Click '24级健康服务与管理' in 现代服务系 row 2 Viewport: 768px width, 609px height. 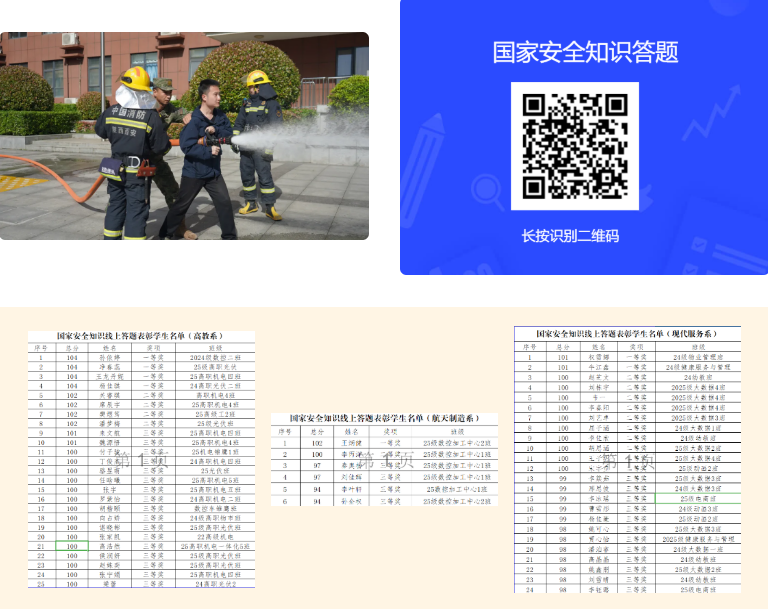pos(698,367)
